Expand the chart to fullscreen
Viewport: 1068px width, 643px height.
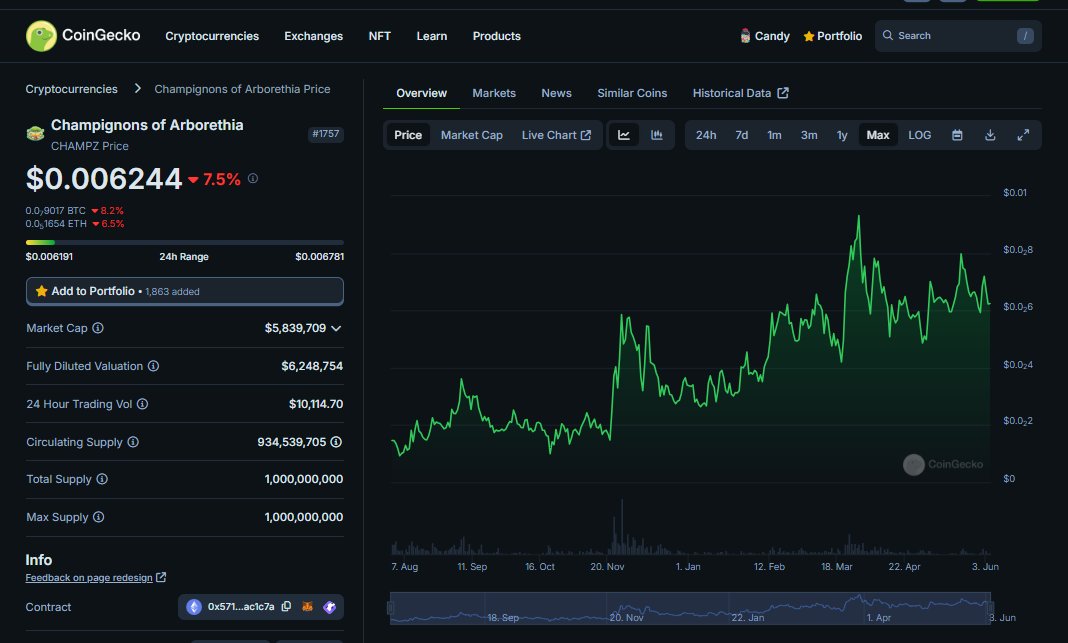pyautogui.click(x=1023, y=134)
